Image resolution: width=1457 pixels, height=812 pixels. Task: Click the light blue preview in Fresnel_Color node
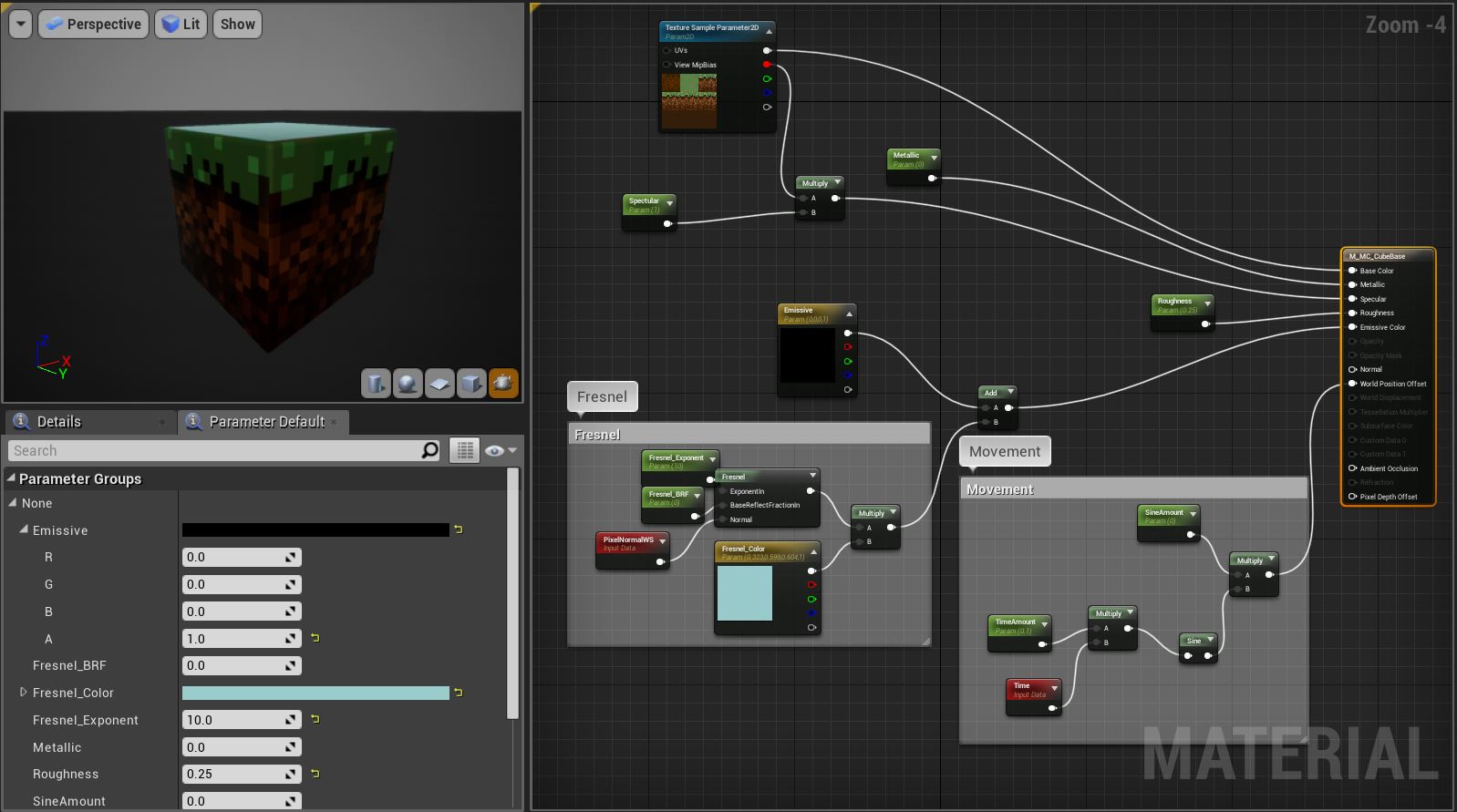point(745,593)
